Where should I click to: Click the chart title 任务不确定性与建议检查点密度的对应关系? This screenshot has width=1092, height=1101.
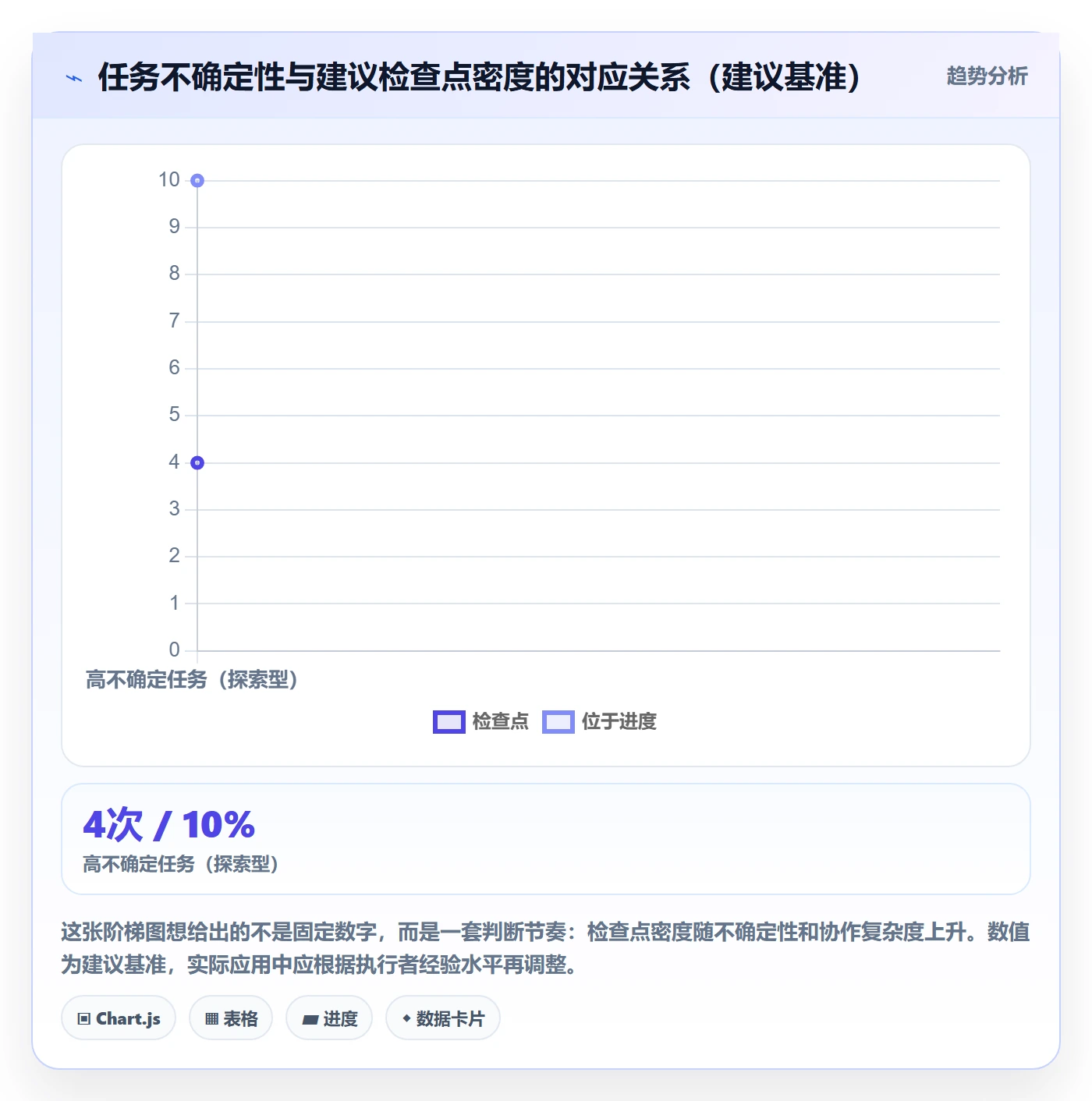pos(479,77)
